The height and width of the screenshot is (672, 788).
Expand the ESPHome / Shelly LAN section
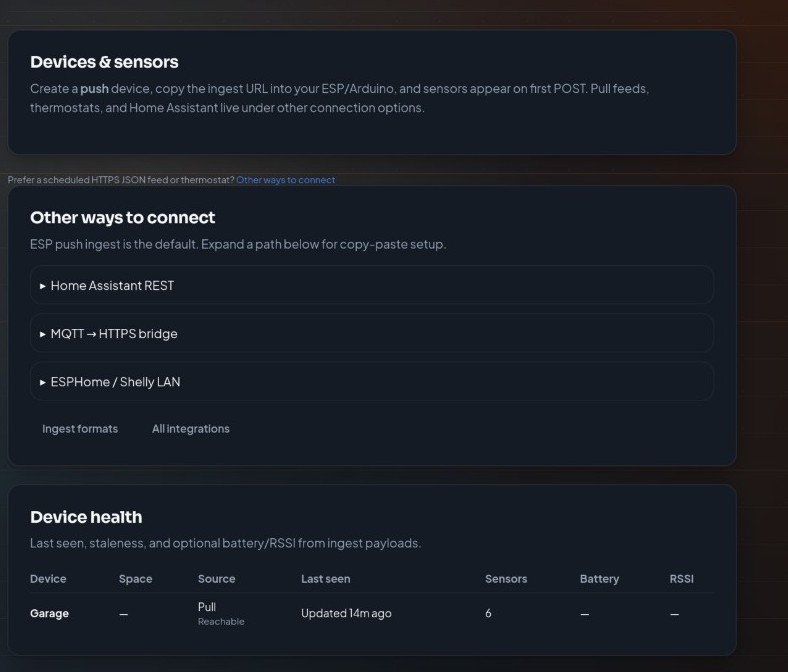[x=372, y=381]
